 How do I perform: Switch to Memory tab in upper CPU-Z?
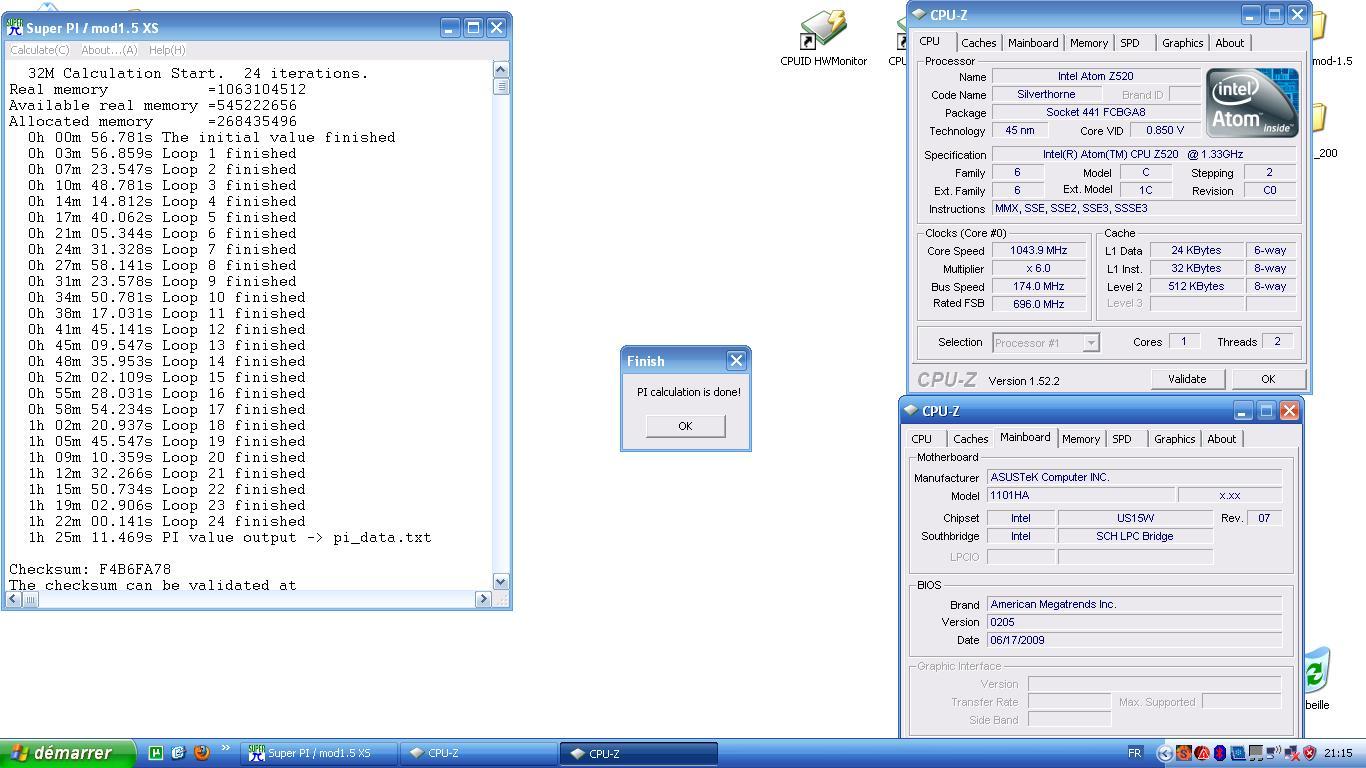click(x=1089, y=43)
